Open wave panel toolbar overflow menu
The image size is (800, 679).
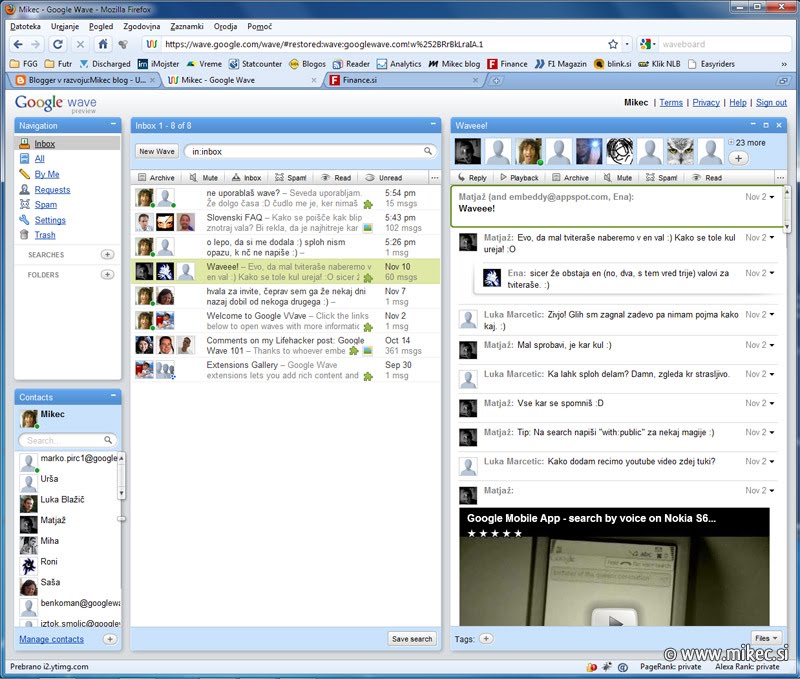[x=780, y=178]
